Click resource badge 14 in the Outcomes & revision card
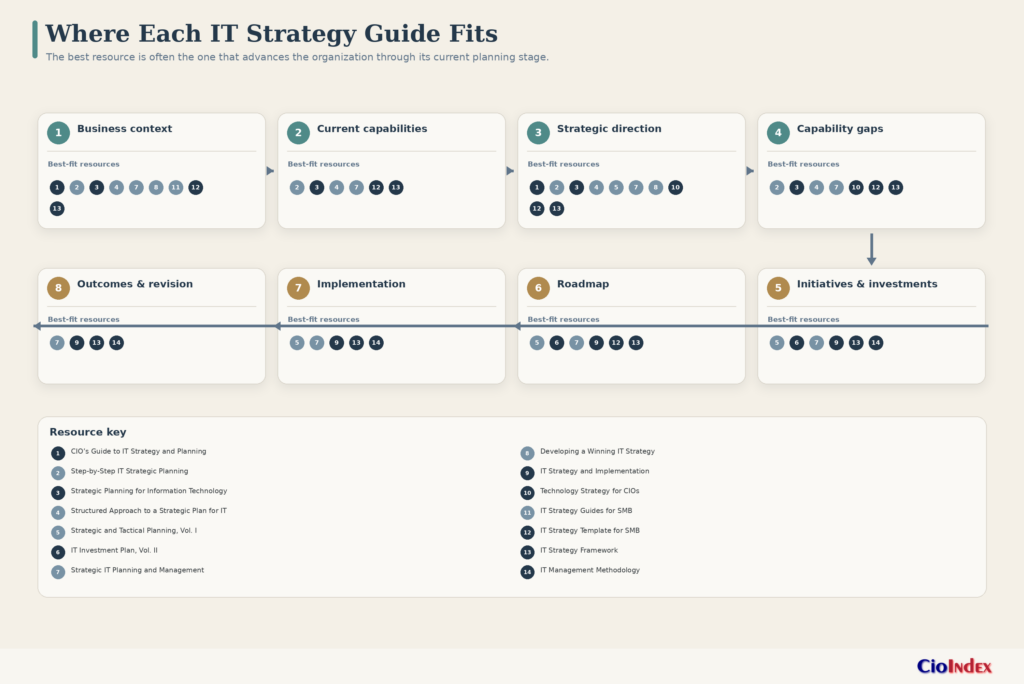This screenshot has height=684, width=1024. tap(116, 342)
